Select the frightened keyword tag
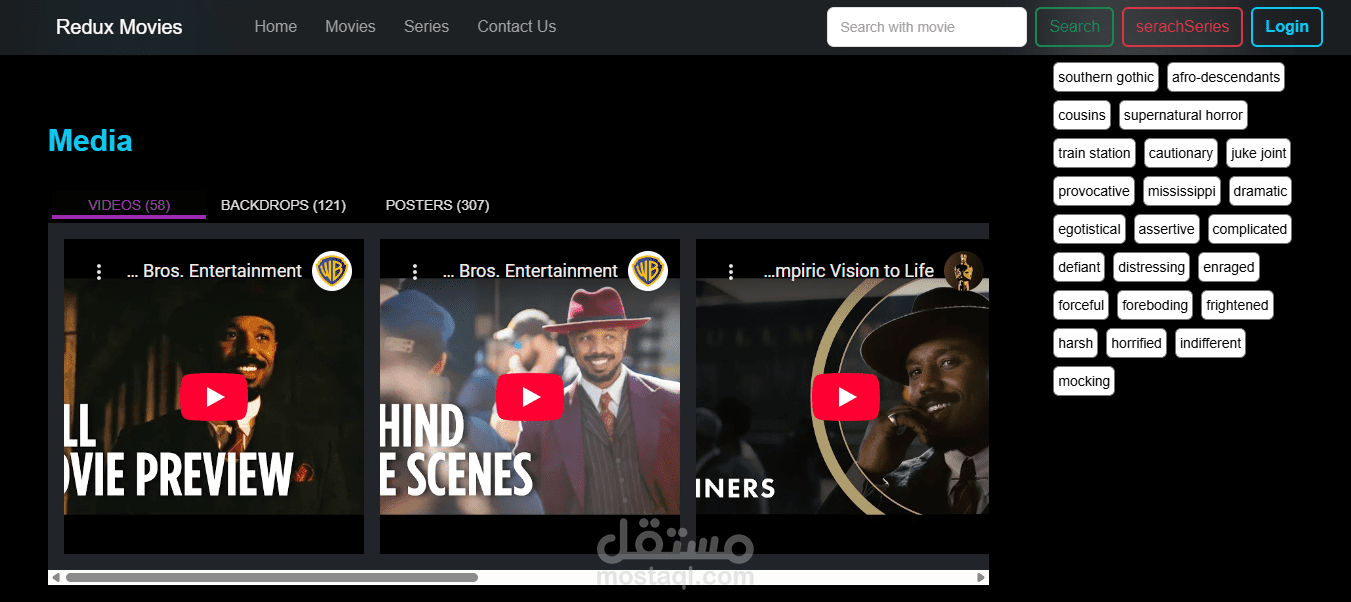The width and height of the screenshot is (1351, 602). [x=1238, y=305]
